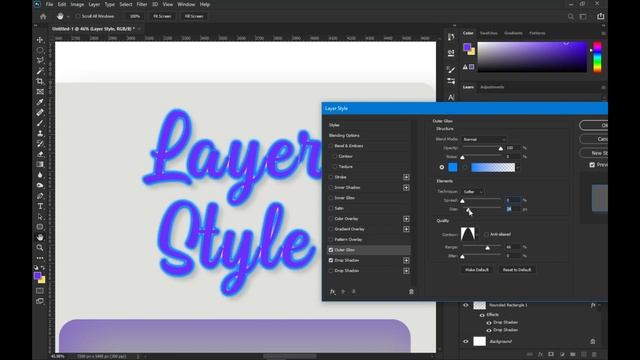Open the search magnifier icon

point(571,16)
